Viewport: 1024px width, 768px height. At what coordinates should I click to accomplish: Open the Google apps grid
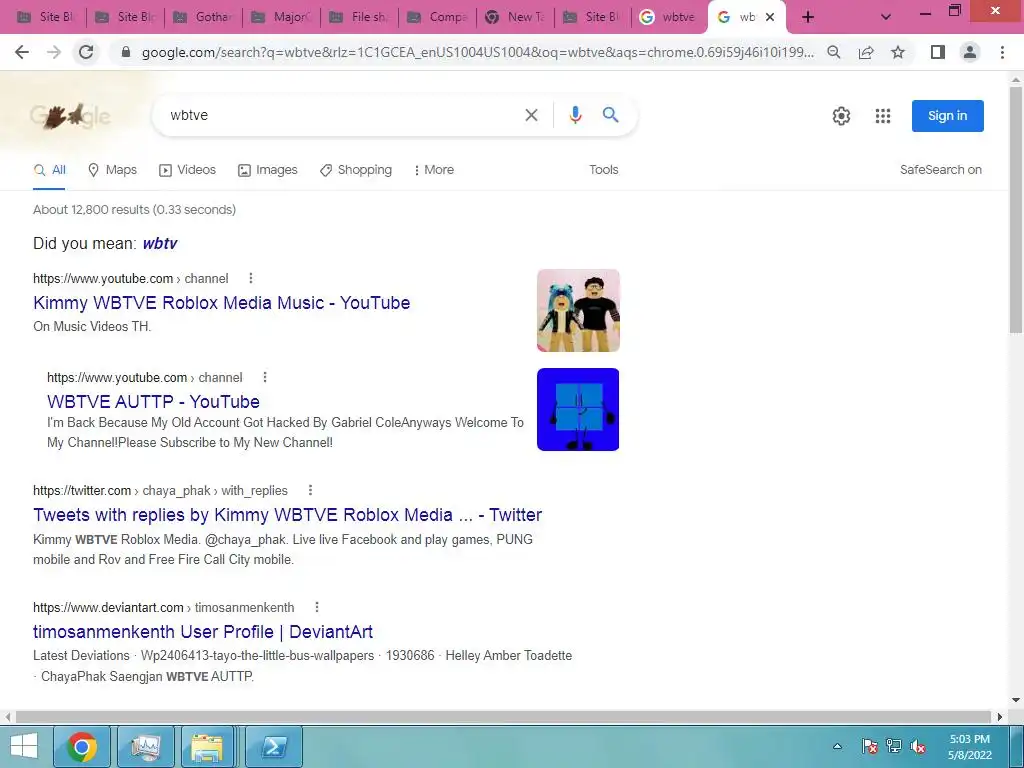coord(883,116)
